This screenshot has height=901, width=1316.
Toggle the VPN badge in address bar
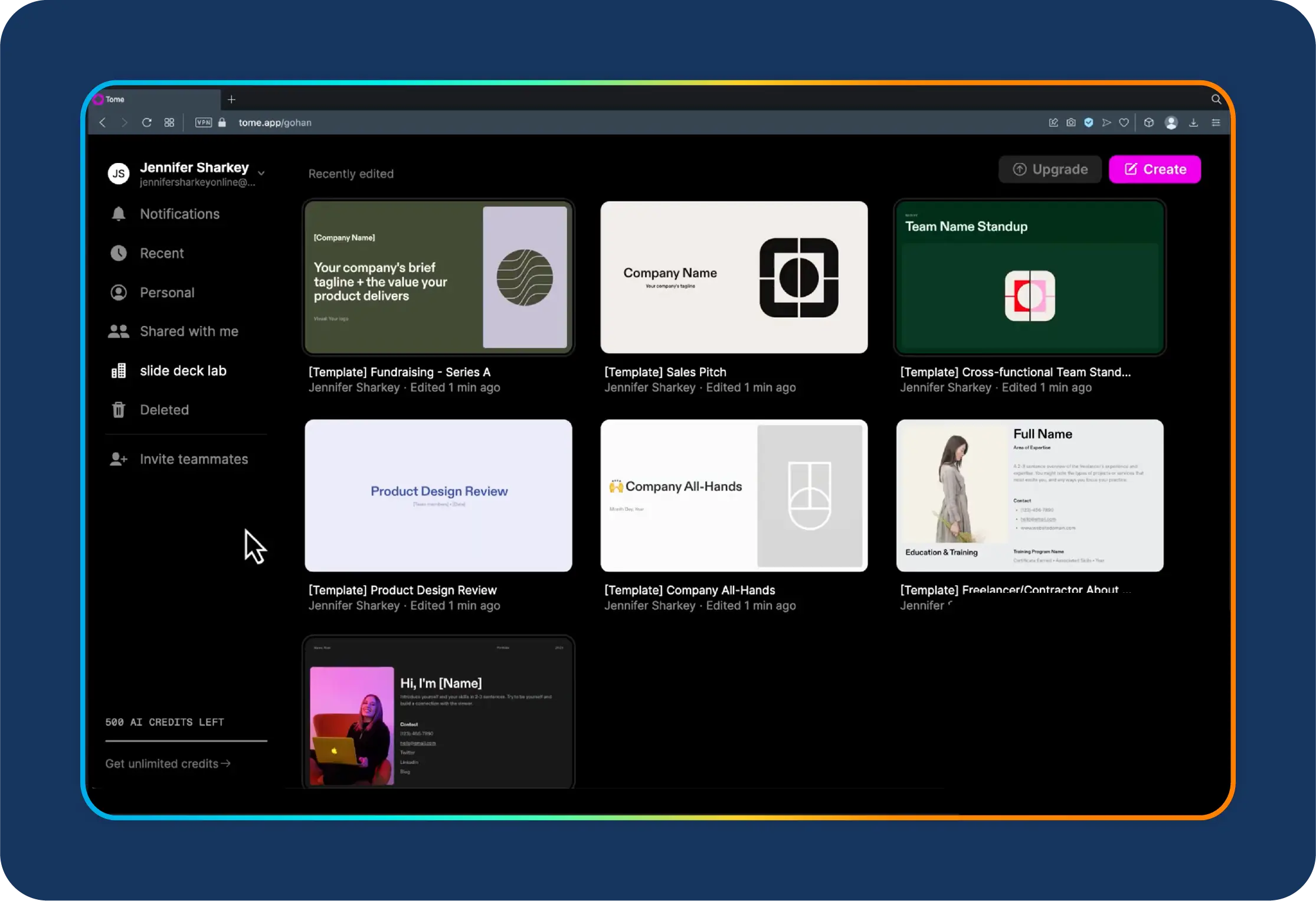coord(204,122)
